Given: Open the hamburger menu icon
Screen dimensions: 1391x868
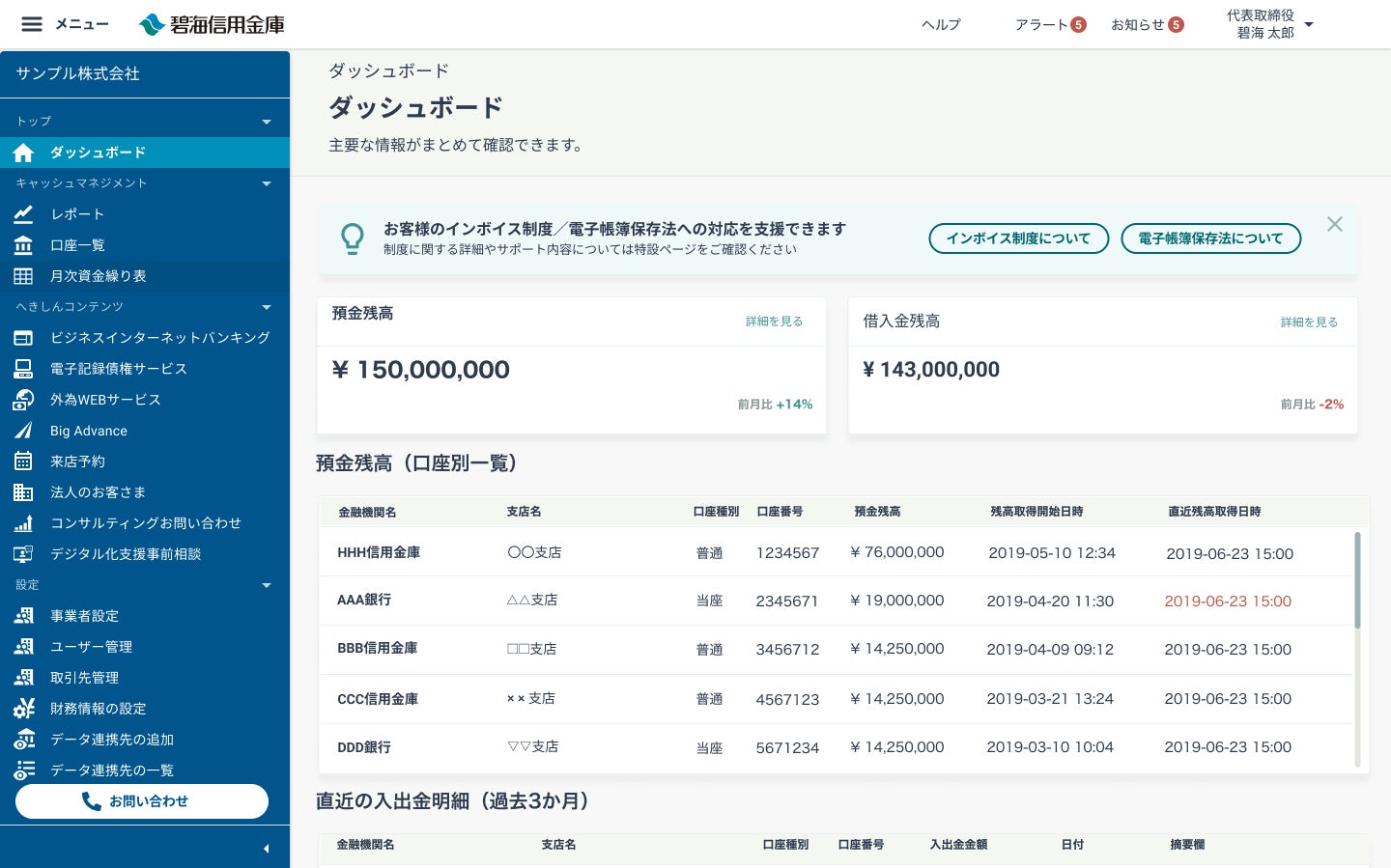Looking at the screenshot, I should pyautogui.click(x=32, y=24).
